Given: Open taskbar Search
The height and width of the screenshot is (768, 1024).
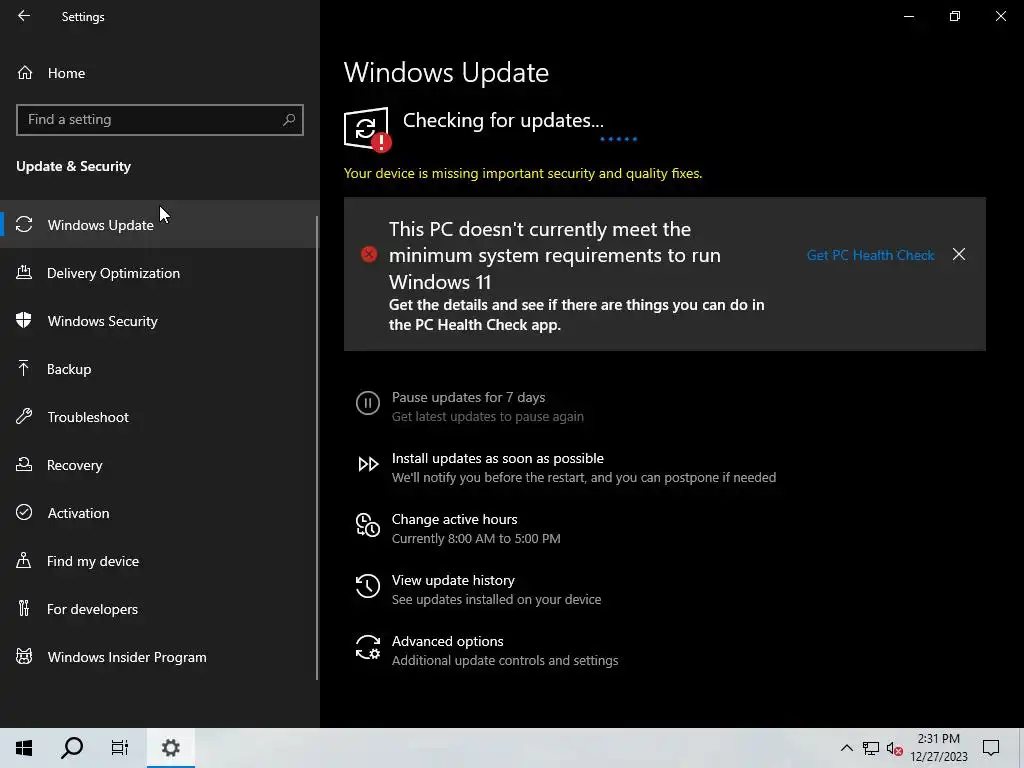Looking at the screenshot, I should 72,748.
